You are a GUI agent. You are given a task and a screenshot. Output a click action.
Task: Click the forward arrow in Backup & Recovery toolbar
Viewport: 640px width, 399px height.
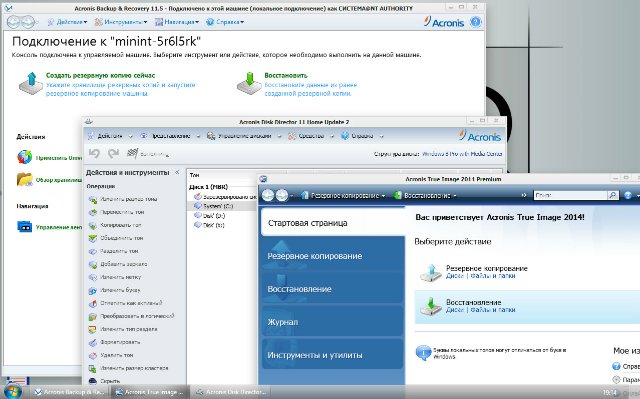(29, 22)
